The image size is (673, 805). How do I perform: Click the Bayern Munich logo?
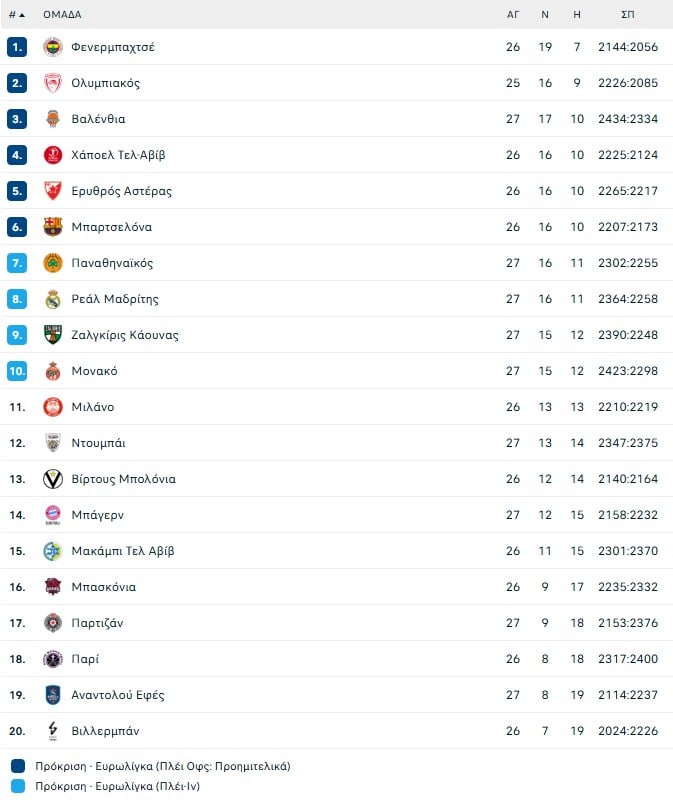(53, 515)
